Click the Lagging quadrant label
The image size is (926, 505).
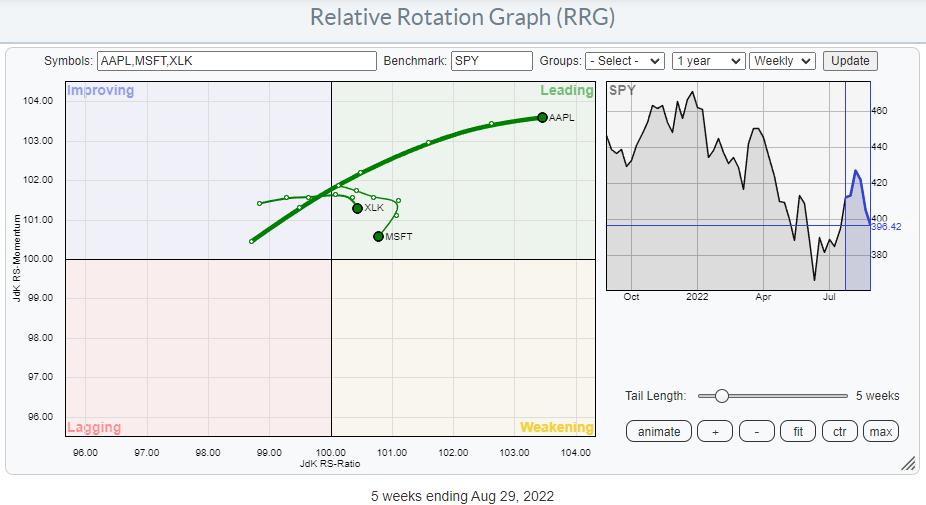[94, 427]
